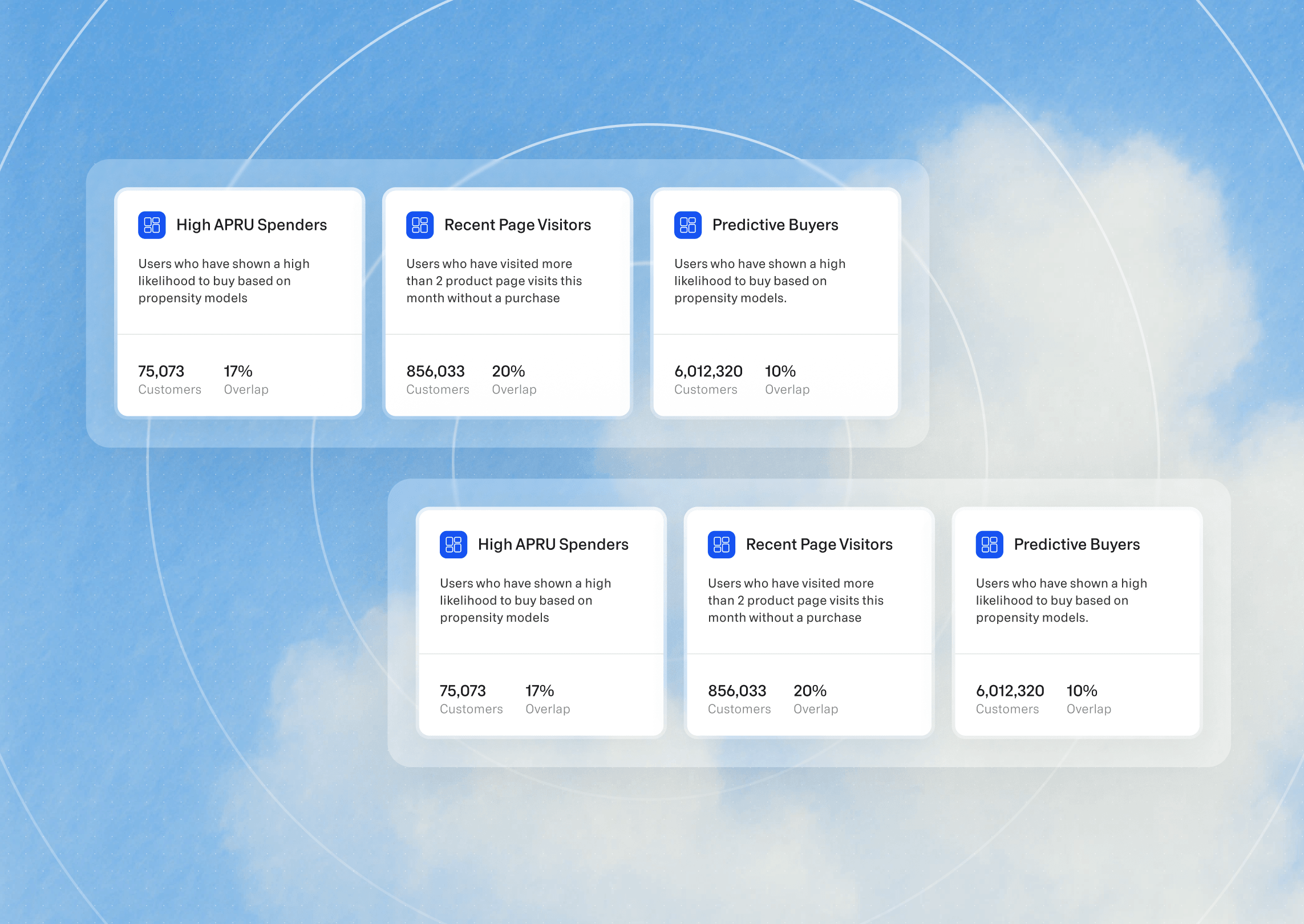Screen dimensions: 1304x924
Task: Click segment icon on bottom Recent Page Visitors card
Action: pos(722,544)
